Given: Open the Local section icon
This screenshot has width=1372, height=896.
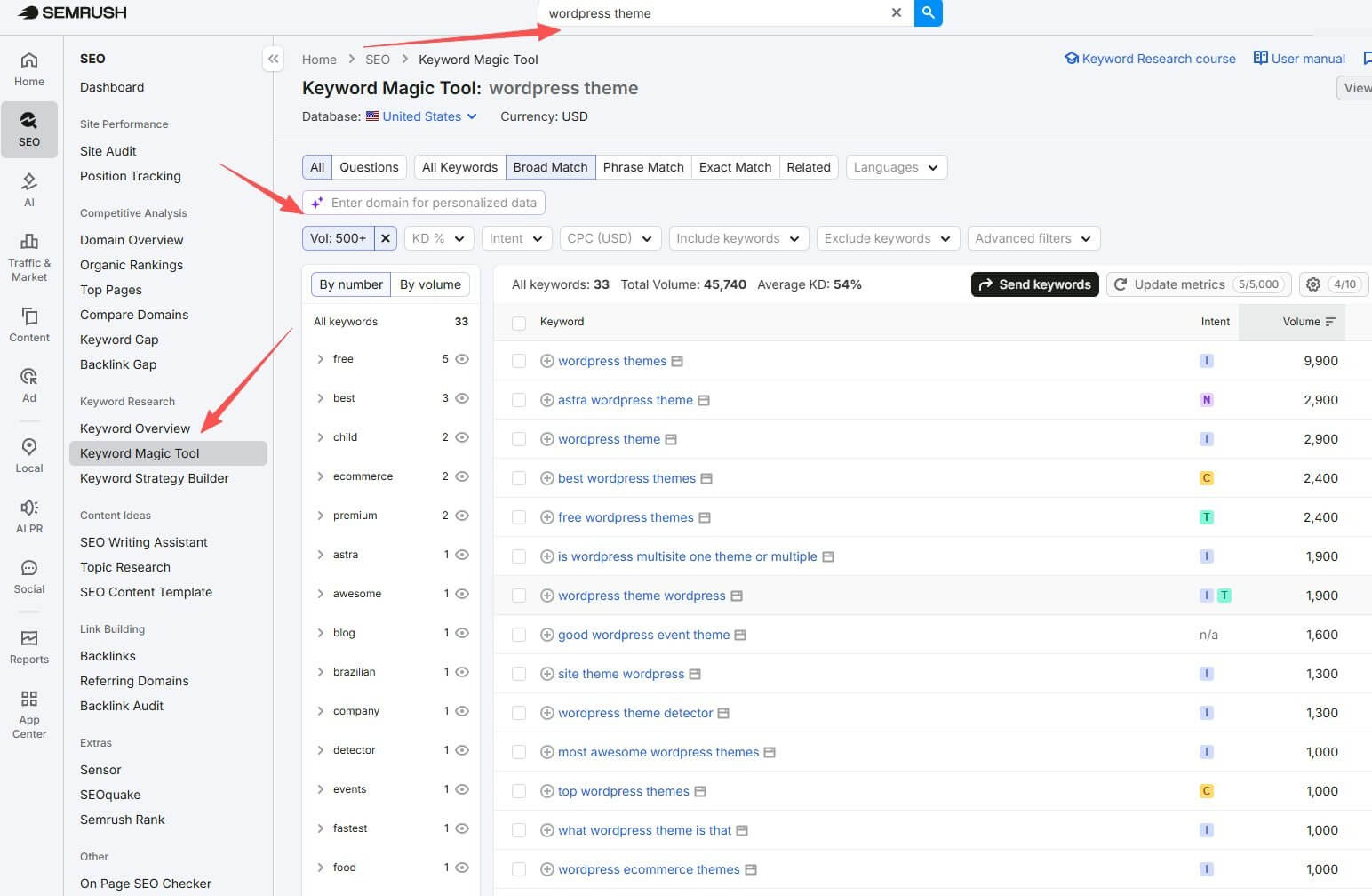Looking at the screenshot, I should (x=29, y=455).
